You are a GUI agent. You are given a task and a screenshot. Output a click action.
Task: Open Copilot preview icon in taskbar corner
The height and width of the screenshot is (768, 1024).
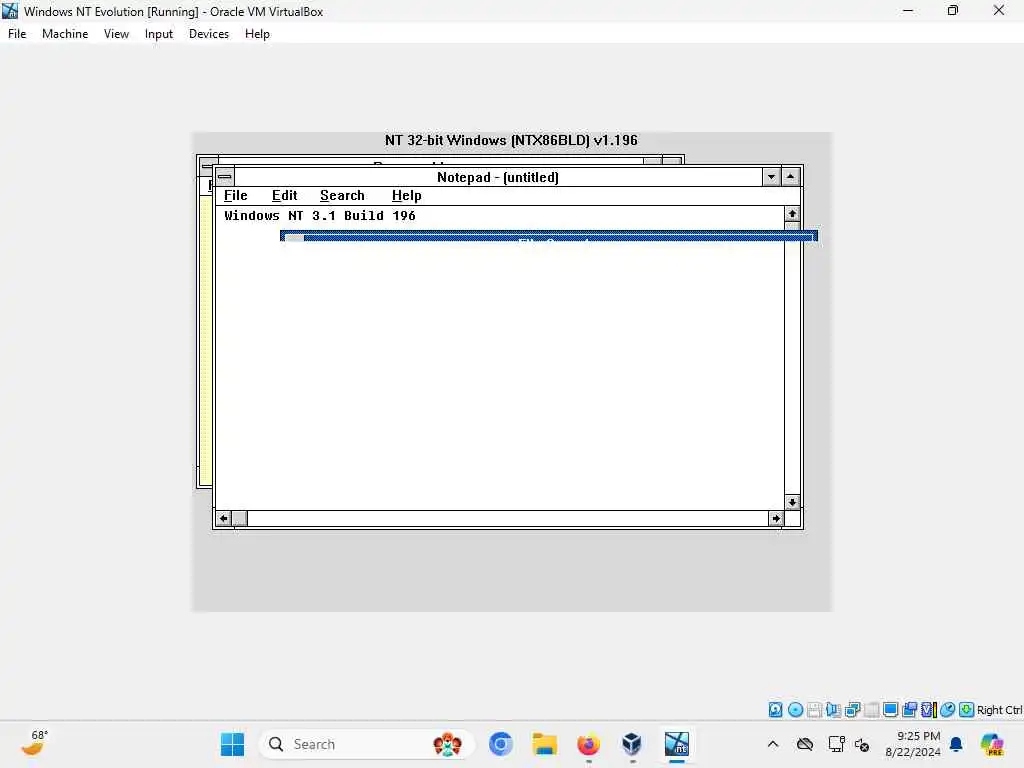tap(991, 744)
